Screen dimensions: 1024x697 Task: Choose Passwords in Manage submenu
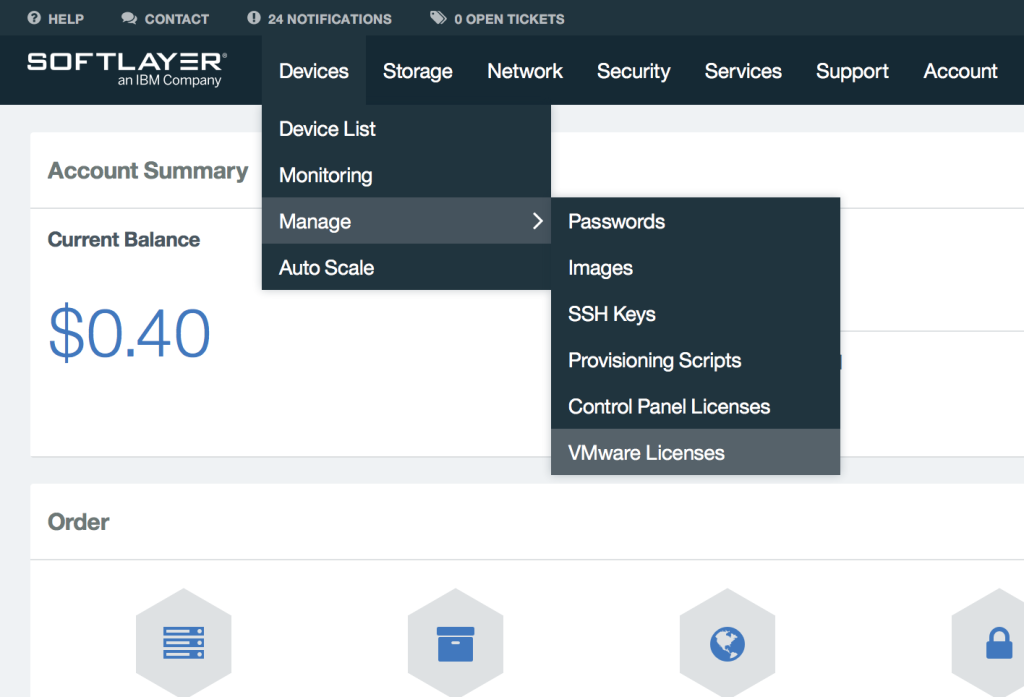pyautogui.click(x=696, y=221)
